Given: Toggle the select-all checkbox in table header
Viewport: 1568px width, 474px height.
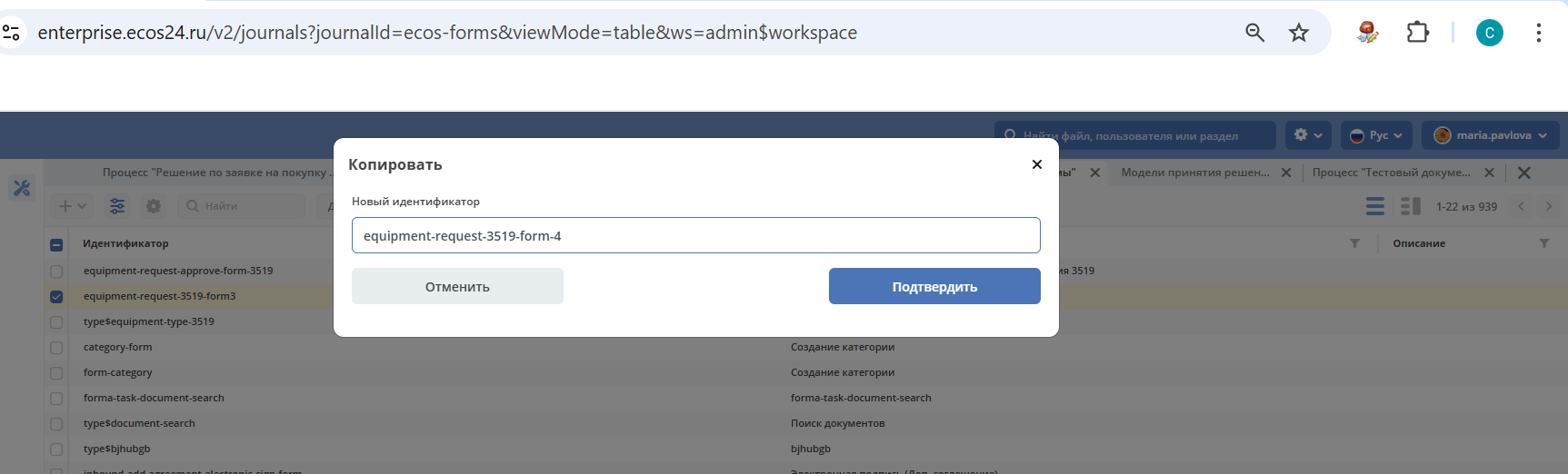Looking at the screenshot, I should click(x=56, y=244).
